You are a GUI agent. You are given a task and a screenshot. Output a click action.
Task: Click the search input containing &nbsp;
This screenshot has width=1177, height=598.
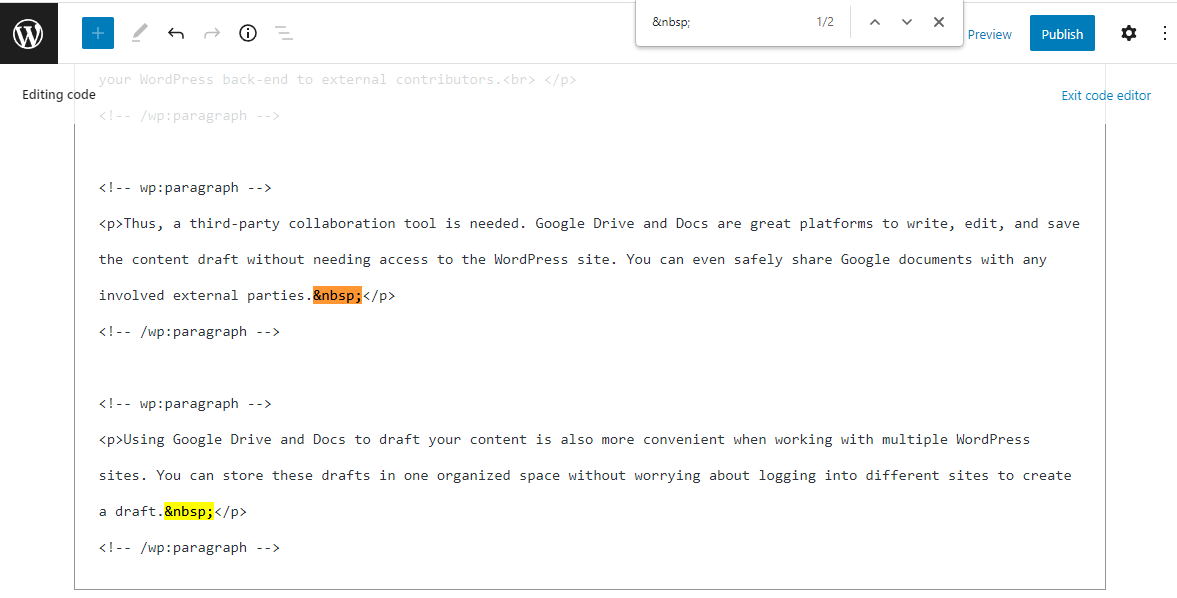pos(700,20)
